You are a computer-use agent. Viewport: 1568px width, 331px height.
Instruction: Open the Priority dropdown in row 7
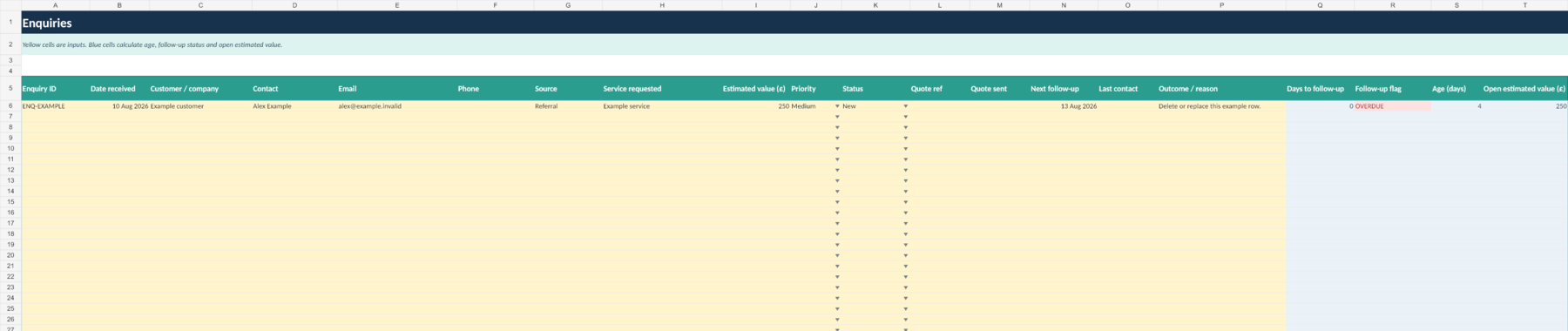tap(837, 117)
